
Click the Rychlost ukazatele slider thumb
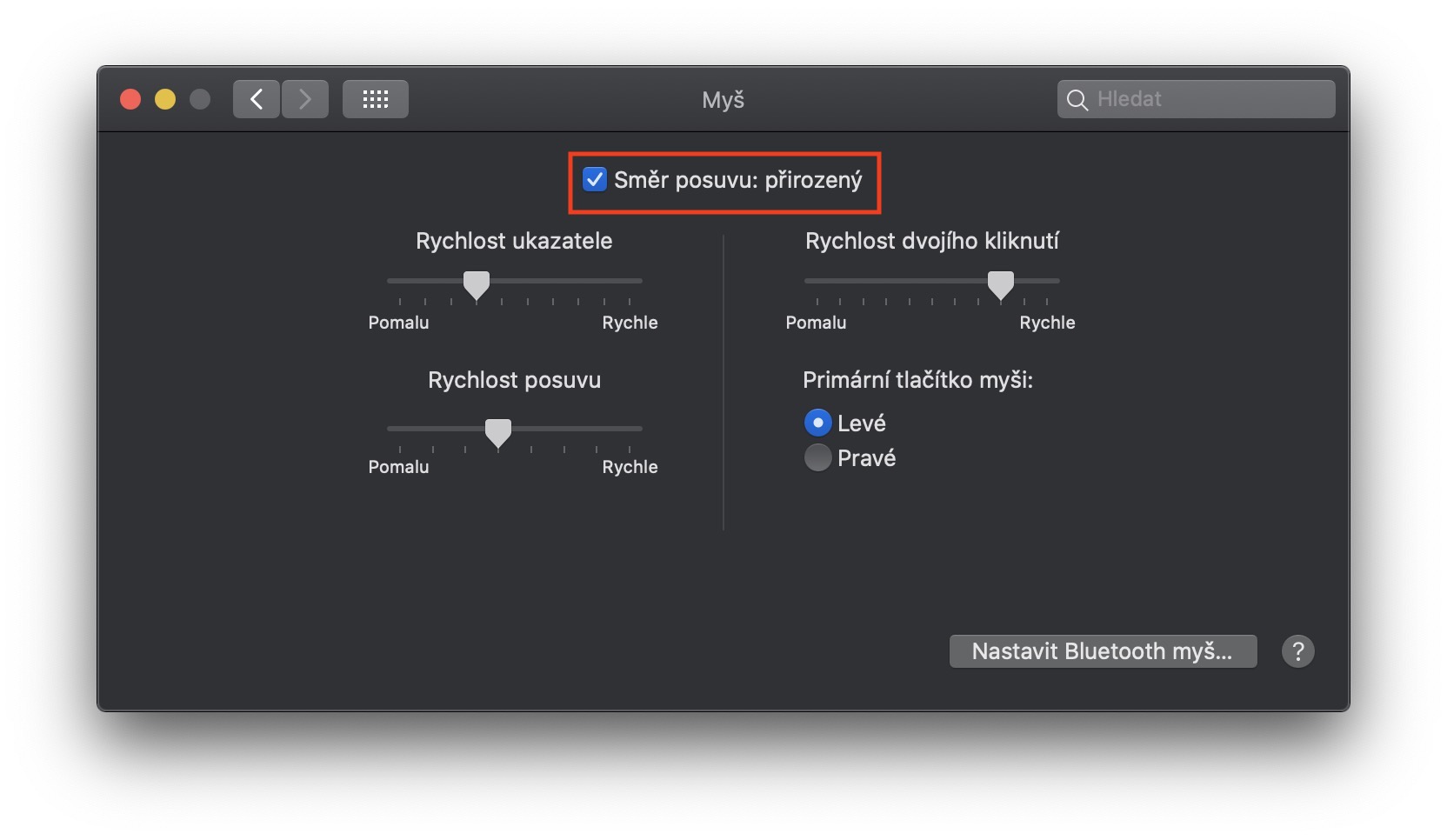click(x=477, y=284)
